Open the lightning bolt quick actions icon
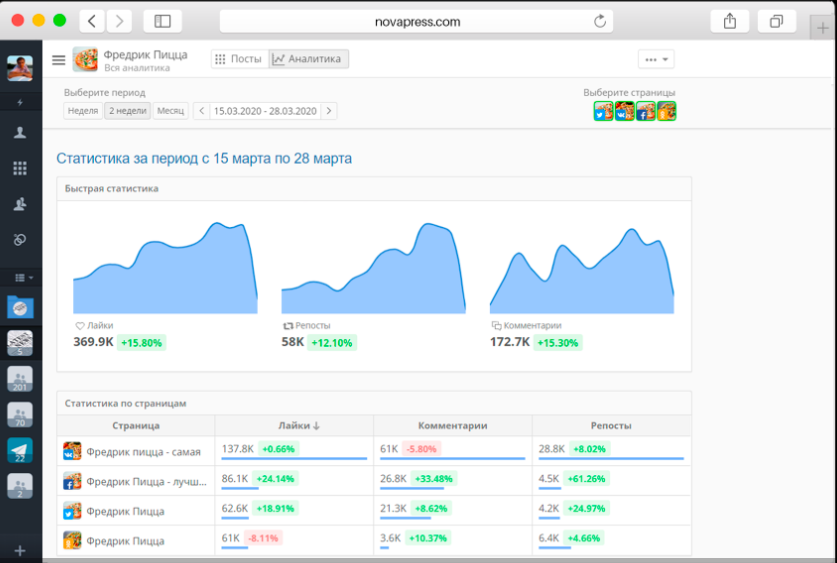837x563 pixels. coord(20,102)
